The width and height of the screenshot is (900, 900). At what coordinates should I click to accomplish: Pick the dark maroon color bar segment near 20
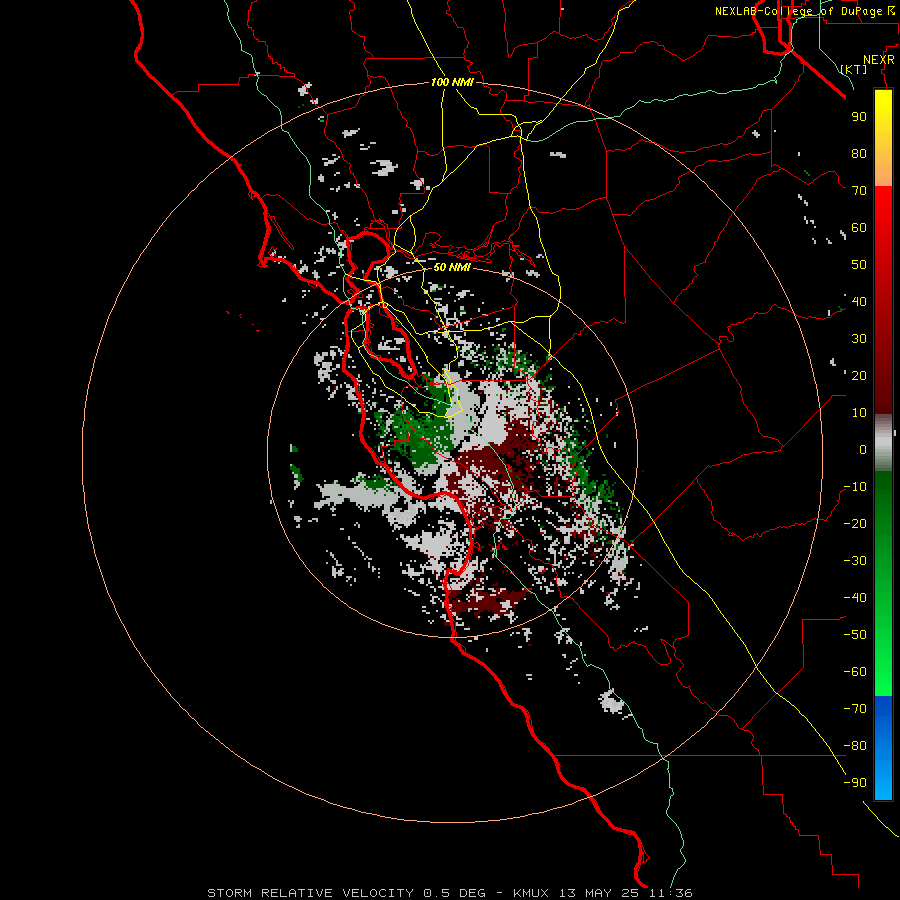point(883,375)
